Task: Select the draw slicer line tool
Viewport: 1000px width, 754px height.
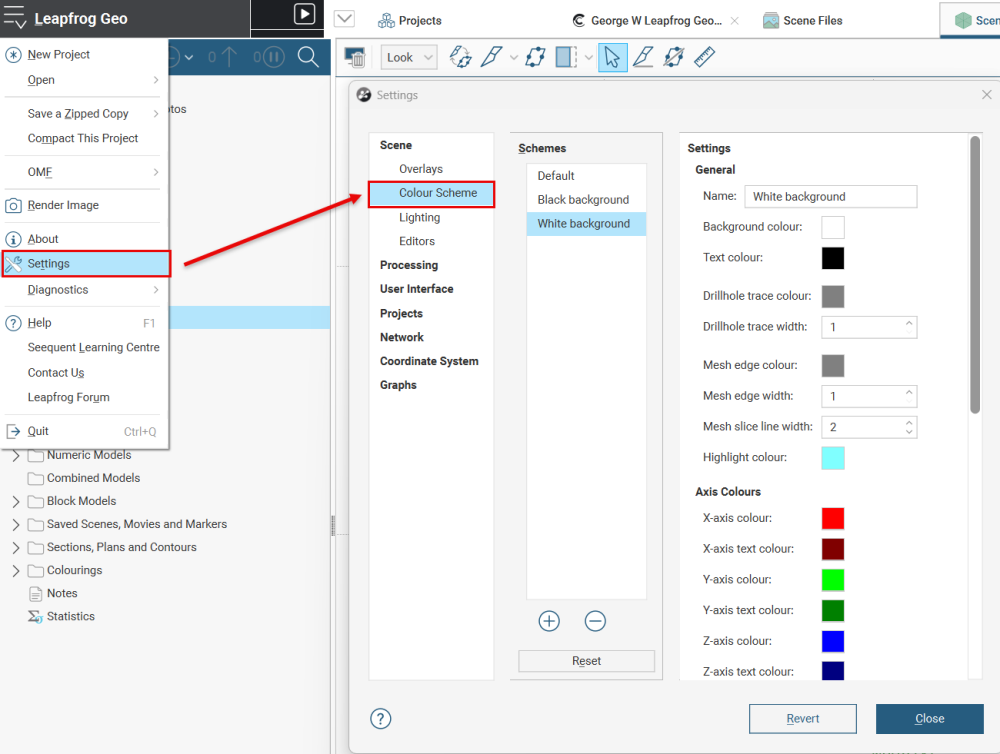Action: (491, 57)
